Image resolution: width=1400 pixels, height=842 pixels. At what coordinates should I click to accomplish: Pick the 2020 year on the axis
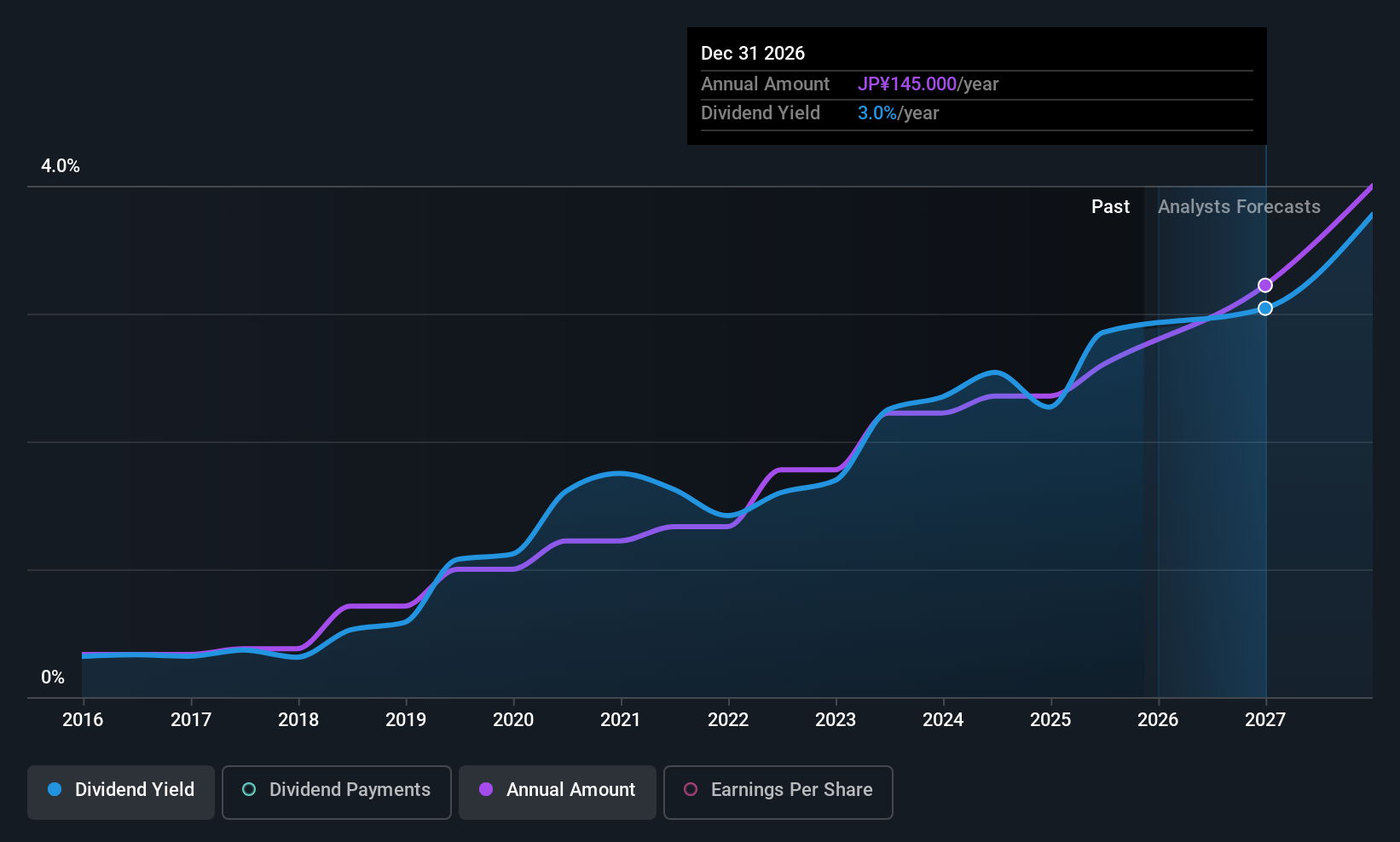point(513,720)
